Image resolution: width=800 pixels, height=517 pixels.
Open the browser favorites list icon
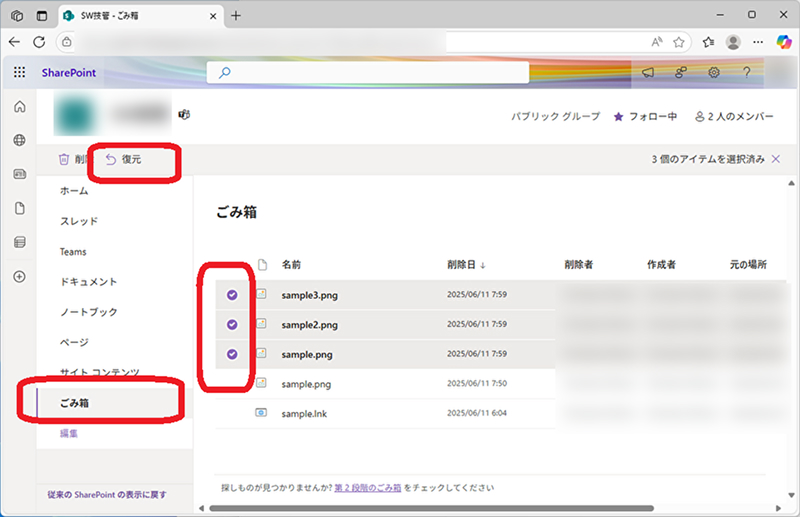tap(708, 42)
